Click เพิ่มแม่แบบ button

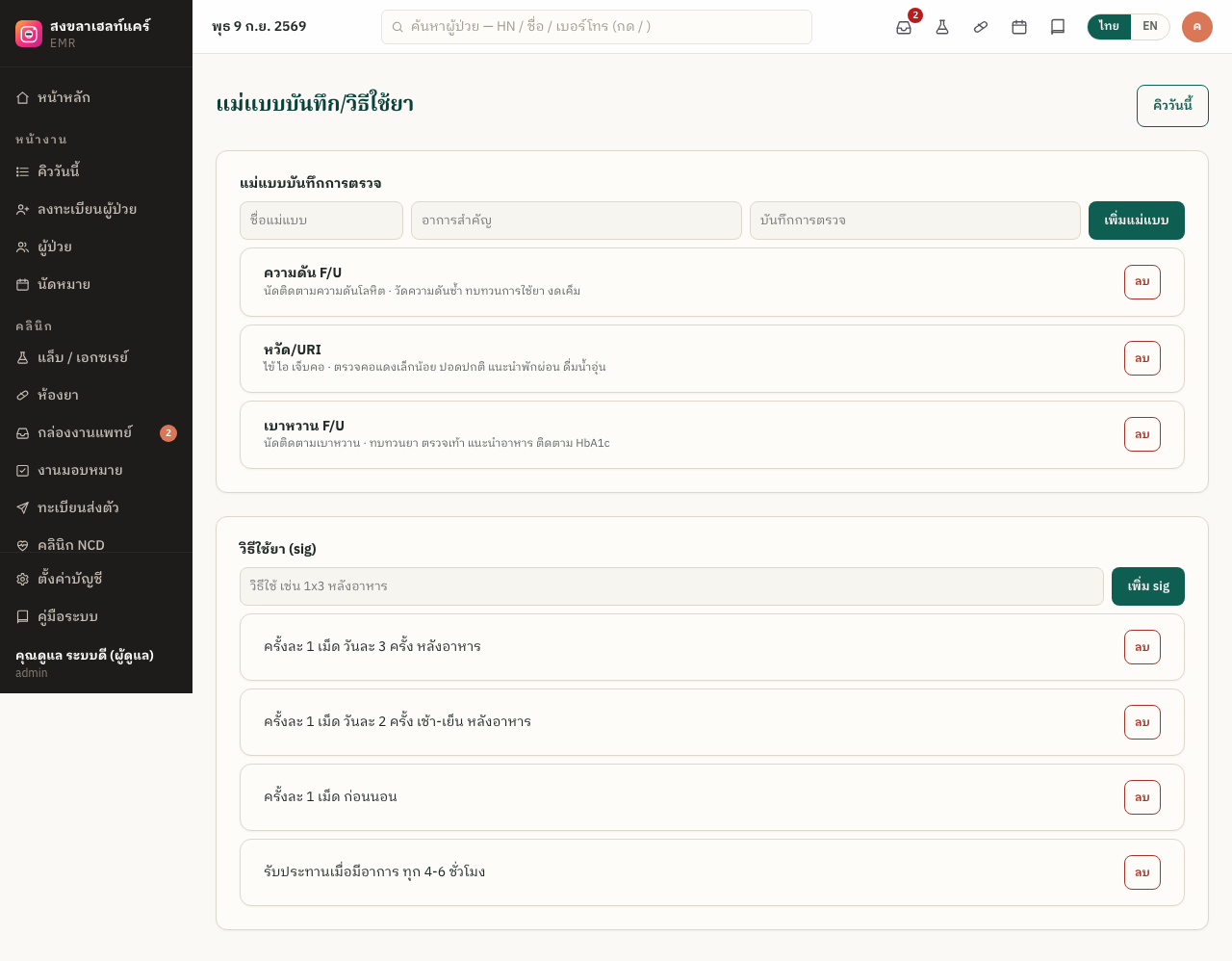1137,221
